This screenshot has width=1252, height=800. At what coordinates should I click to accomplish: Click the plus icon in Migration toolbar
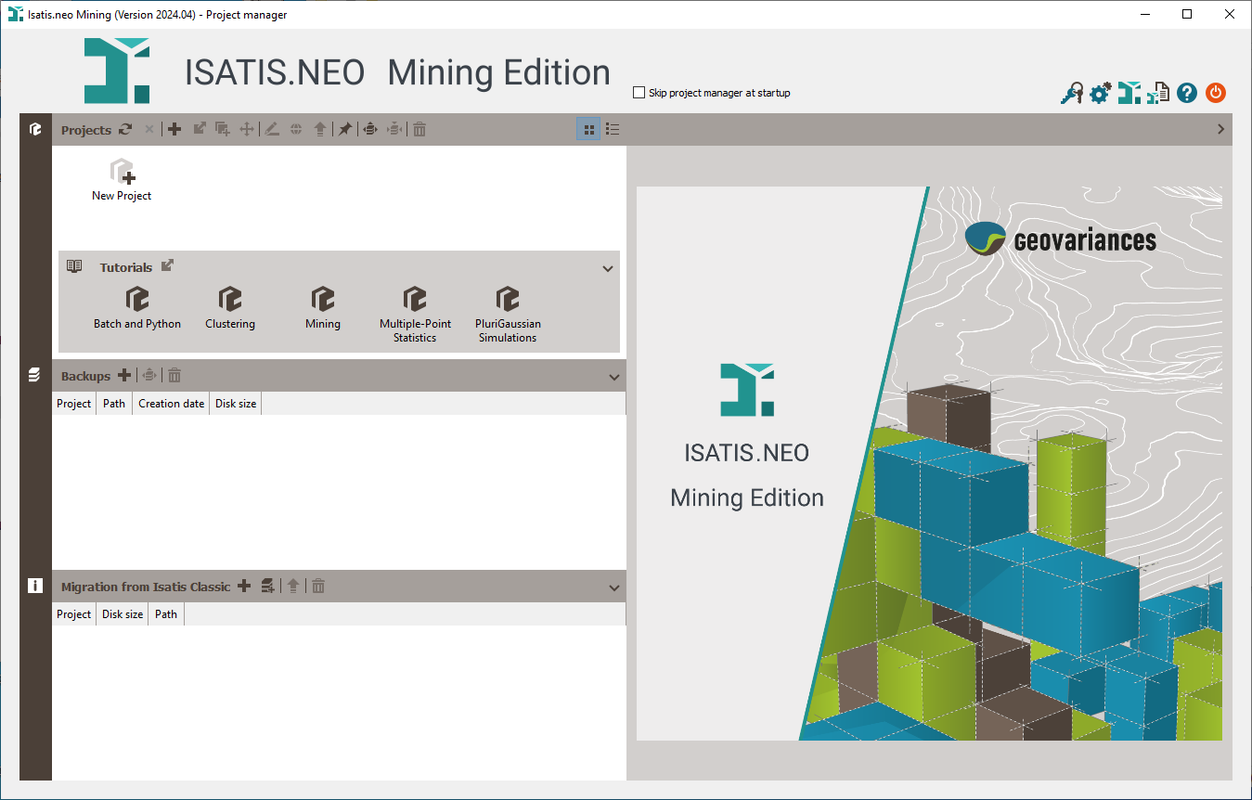click(244, 586)
